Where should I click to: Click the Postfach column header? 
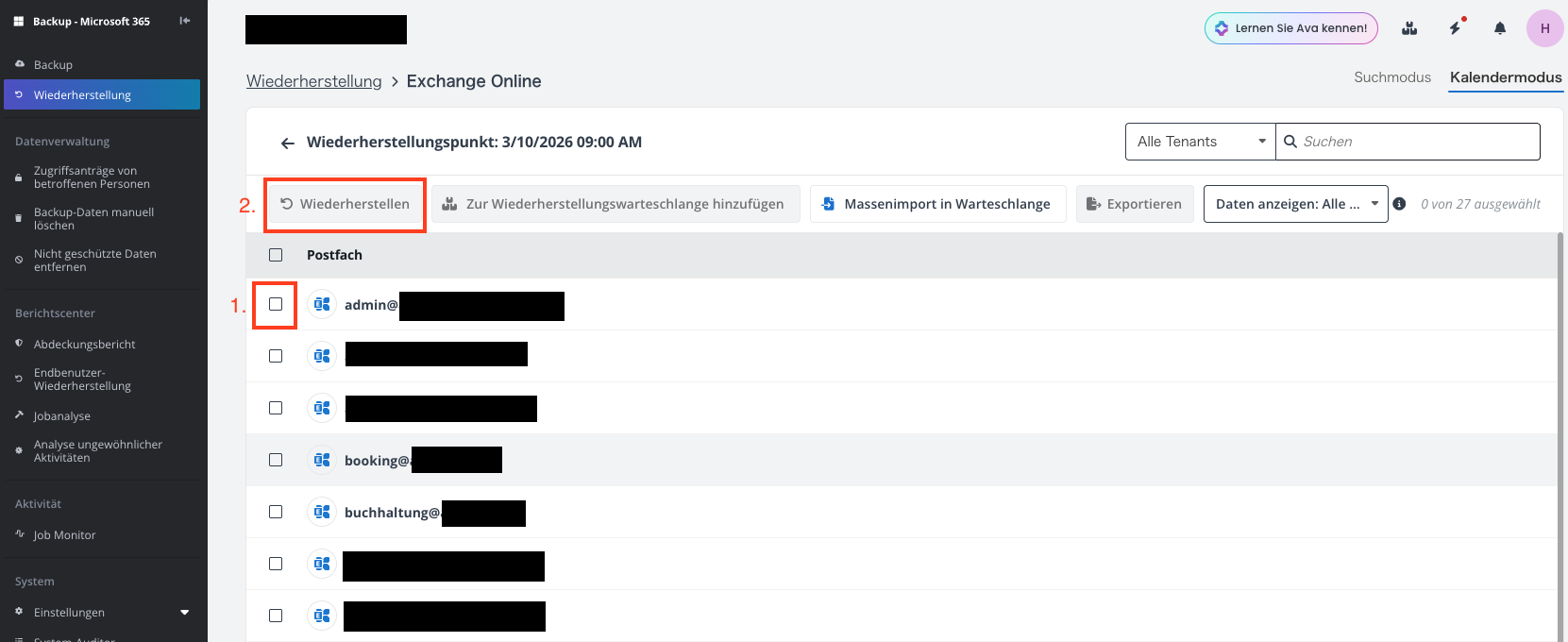pyautogui.click(x=334, y=255)
